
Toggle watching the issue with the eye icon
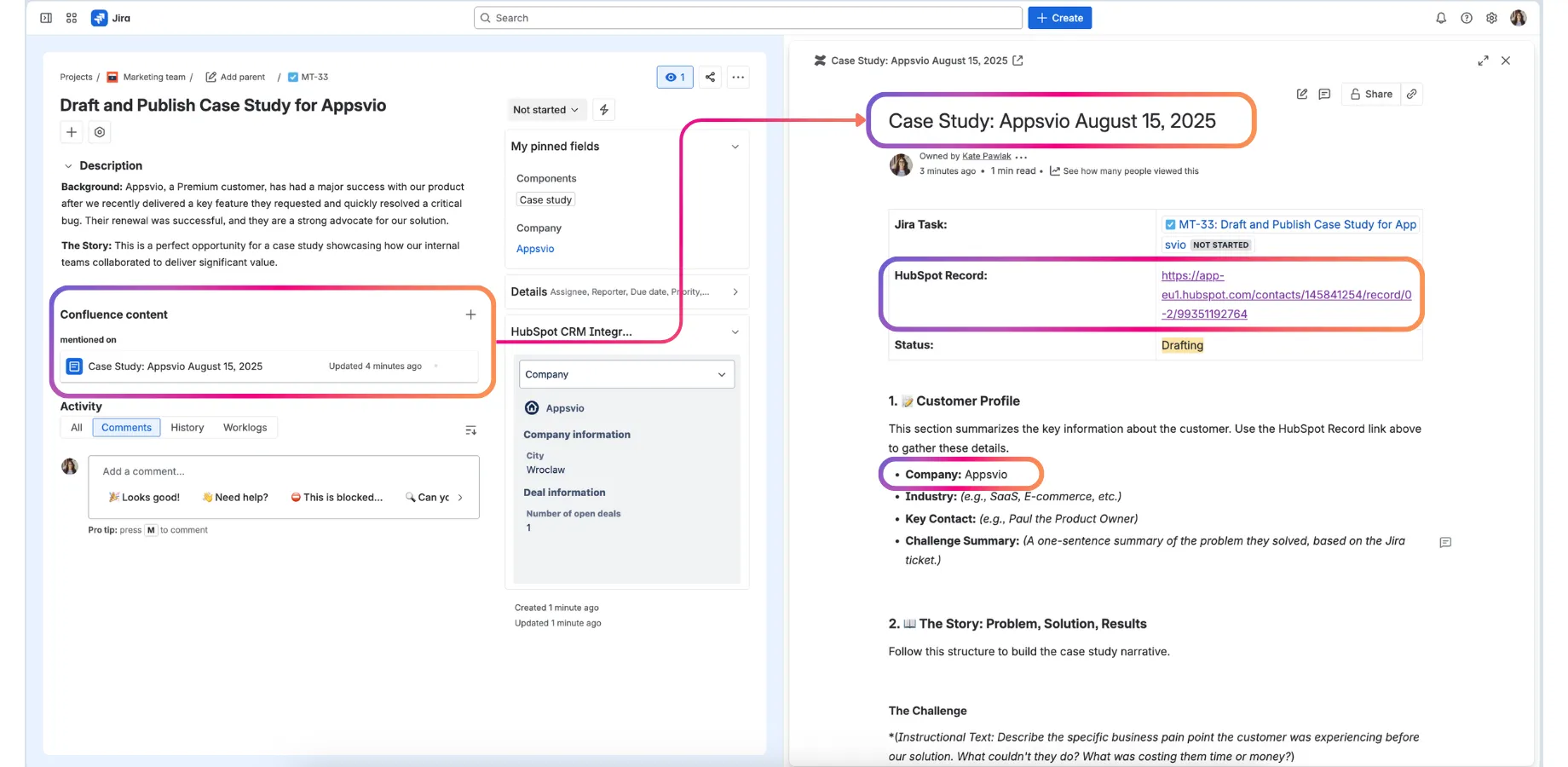(x=674, y=77)
